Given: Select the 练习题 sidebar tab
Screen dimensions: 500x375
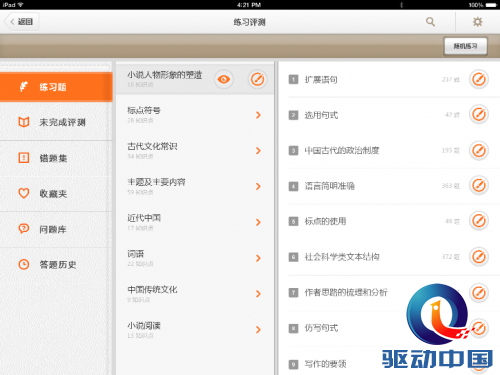Looking at the screenshot, I should tap(56, 87).
